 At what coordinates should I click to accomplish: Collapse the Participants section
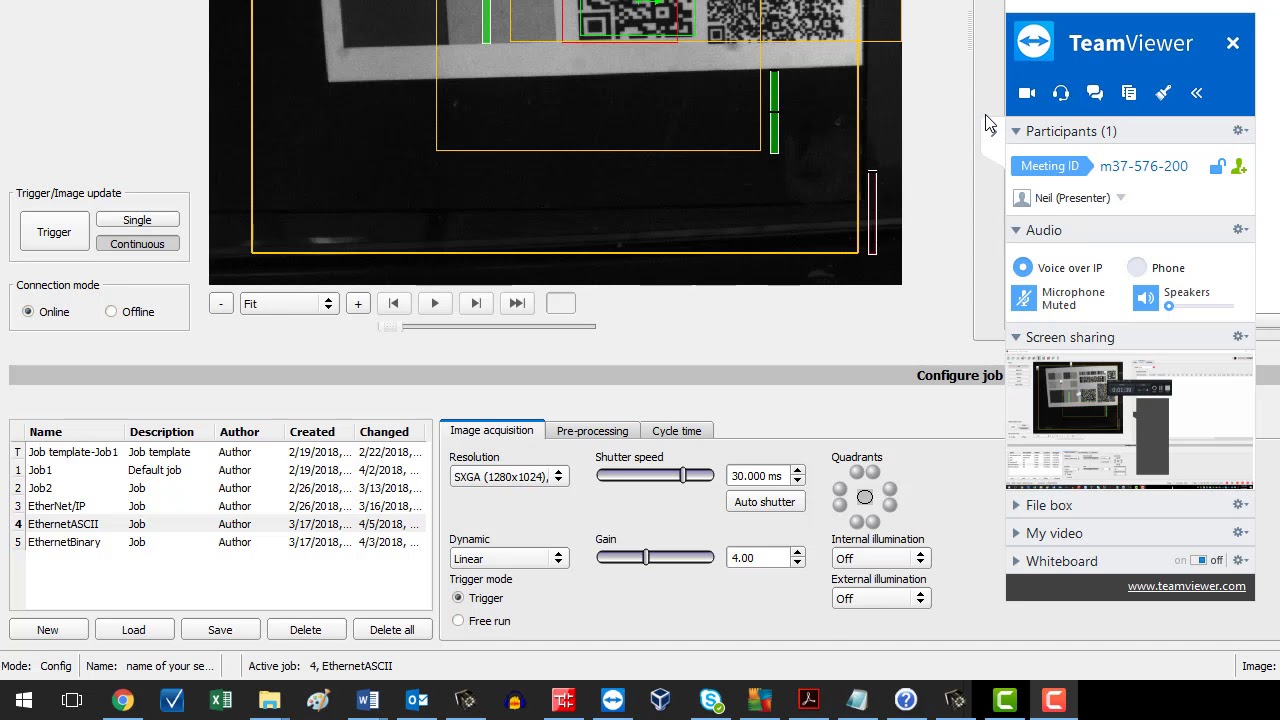tap(1016, 131)
